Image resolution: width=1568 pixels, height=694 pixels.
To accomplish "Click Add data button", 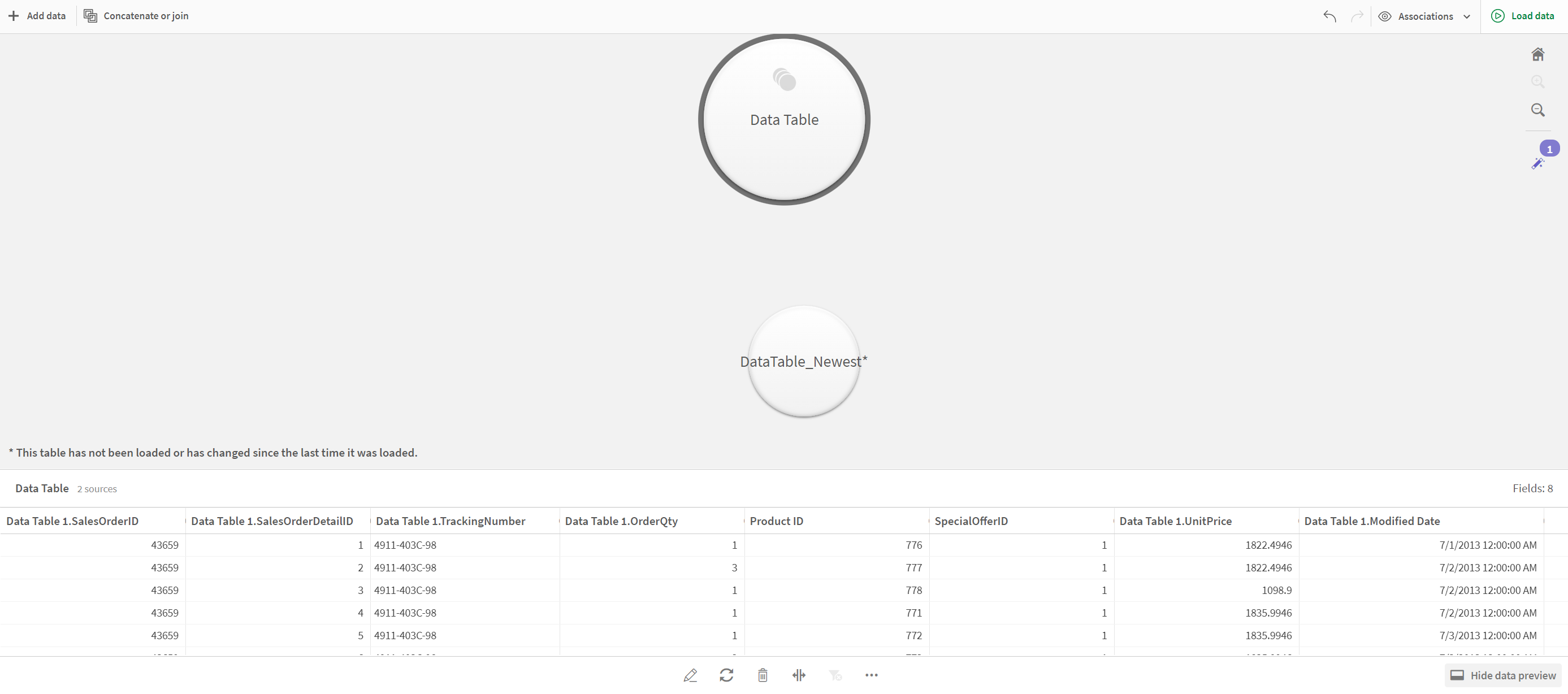I will coord(36,16).
